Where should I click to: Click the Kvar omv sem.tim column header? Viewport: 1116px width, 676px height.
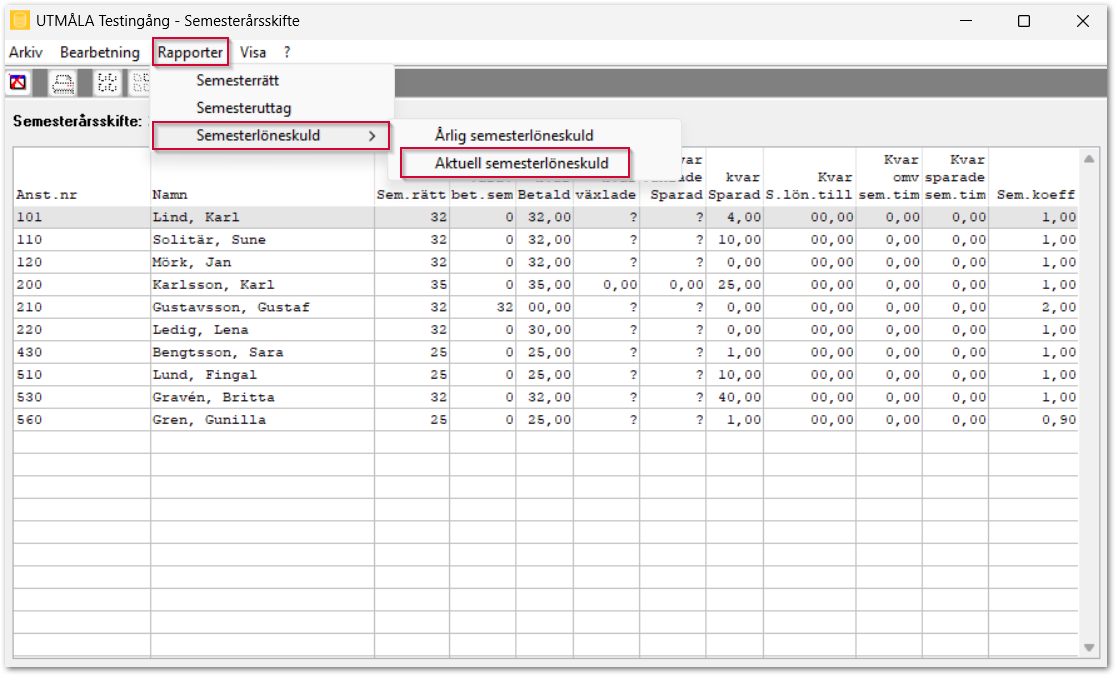pyautogui.click(x=889, y=177)
